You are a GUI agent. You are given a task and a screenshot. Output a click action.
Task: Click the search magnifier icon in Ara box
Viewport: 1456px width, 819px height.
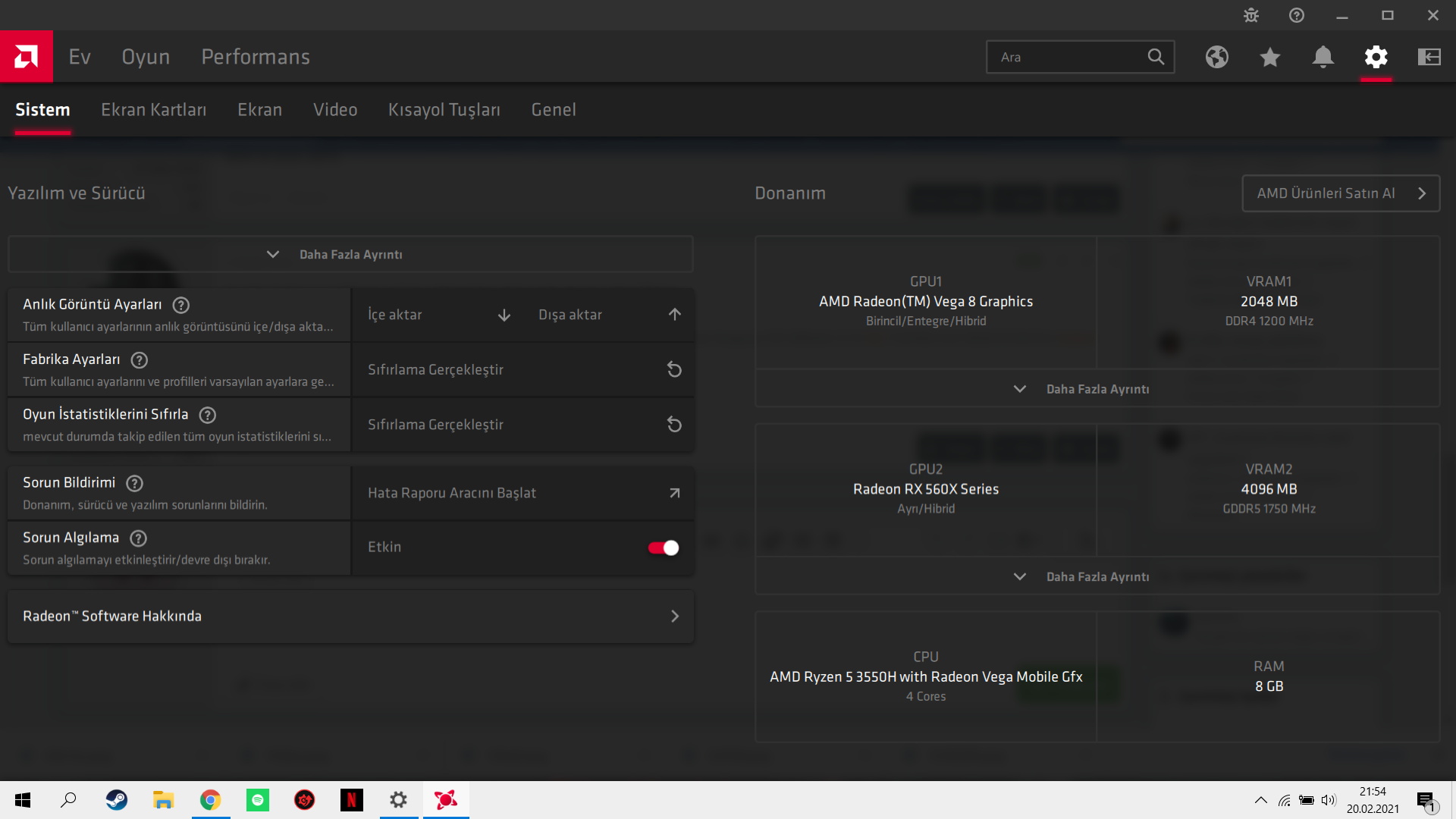pos(1156,57)
